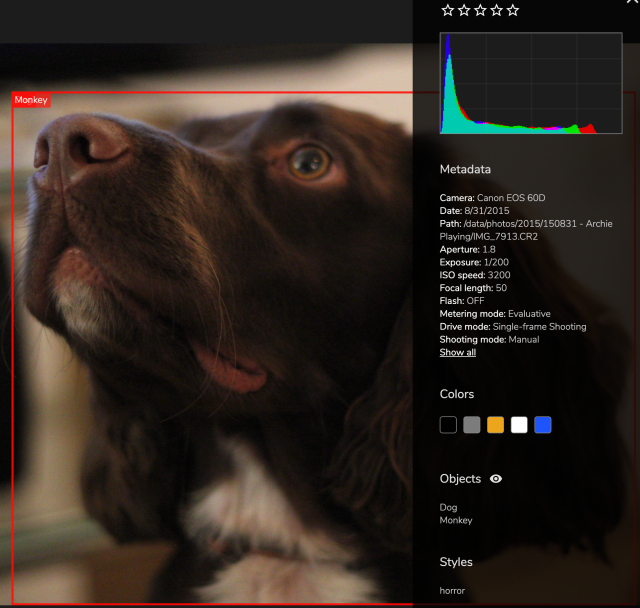Open the Monkey object tag
Image resolution: width=640 pixels, height=608 pixels.
point(456,520)
